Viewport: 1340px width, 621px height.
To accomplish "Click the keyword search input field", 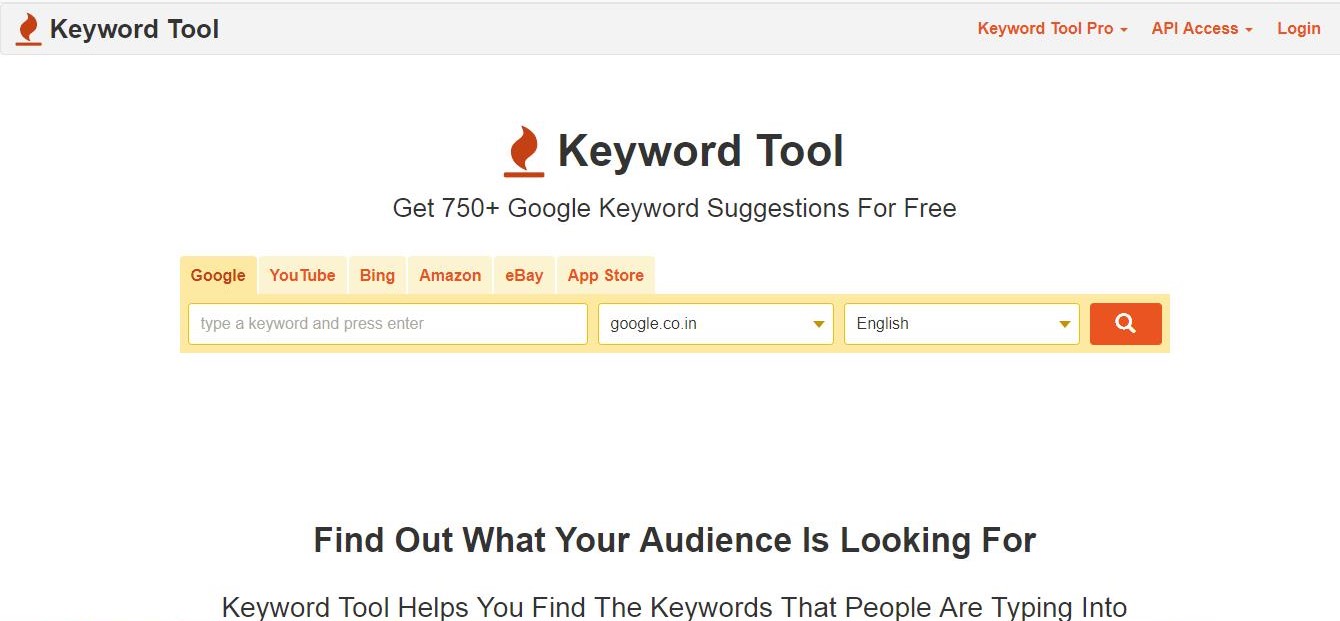I will click(x=388, y=324).
